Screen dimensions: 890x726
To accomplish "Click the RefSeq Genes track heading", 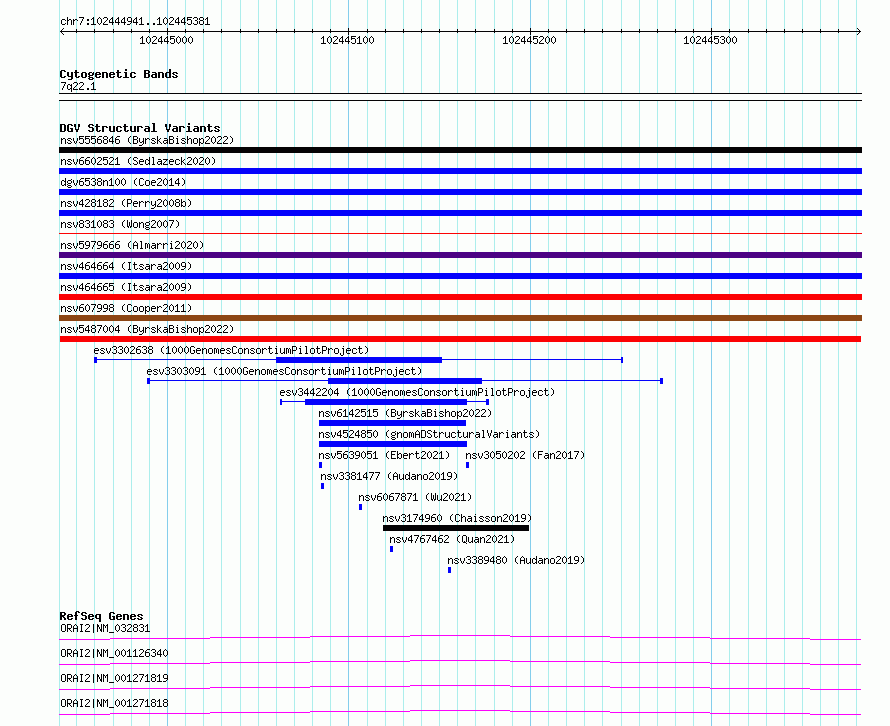I will tap(101, 616).
